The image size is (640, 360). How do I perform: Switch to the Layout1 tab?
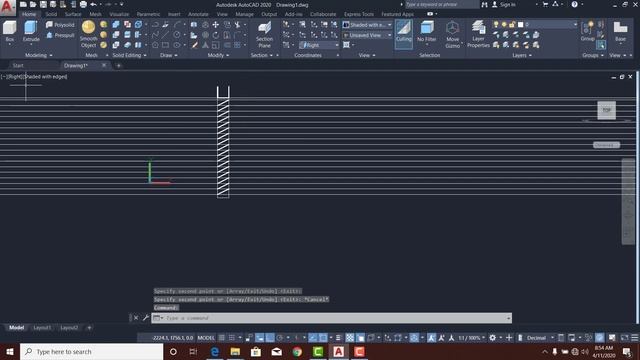pos(42,328)
